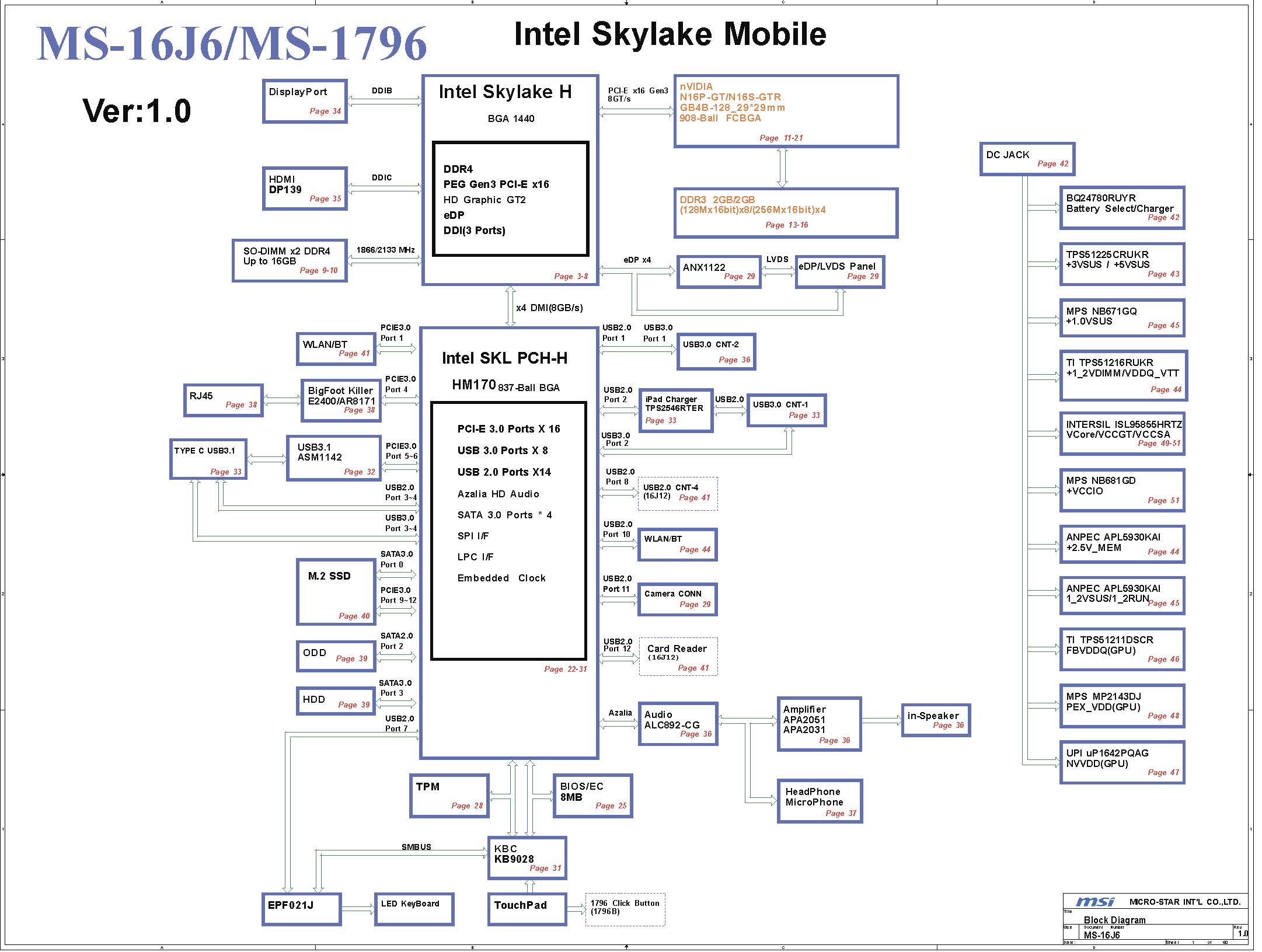Click the "eDP/LVDS Panel" block
Viewport: 1262px width, 952px height.
[x=840, y=271]
